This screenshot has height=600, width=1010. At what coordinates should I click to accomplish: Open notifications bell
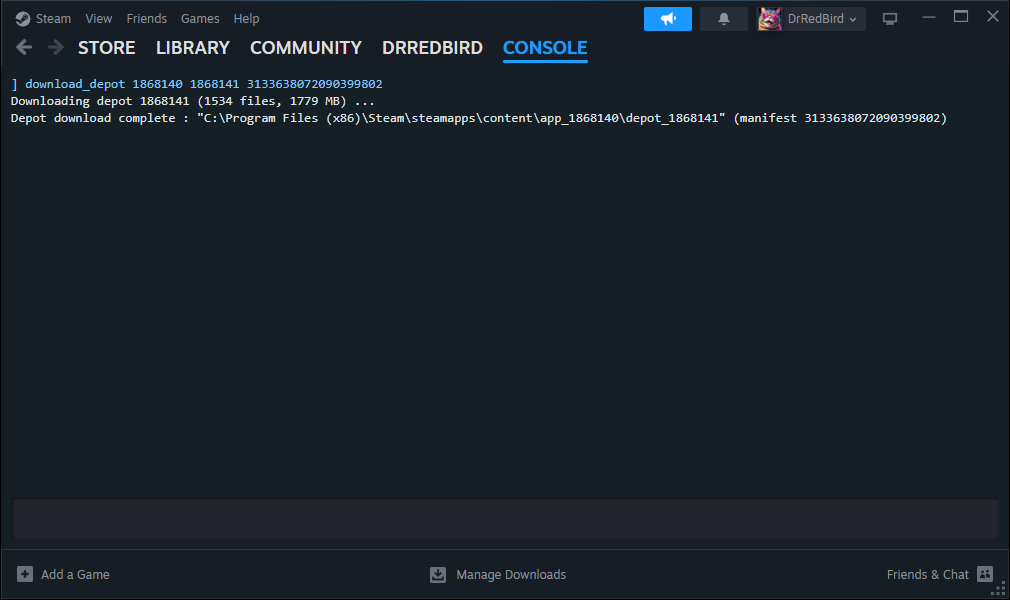coord(723,19)
